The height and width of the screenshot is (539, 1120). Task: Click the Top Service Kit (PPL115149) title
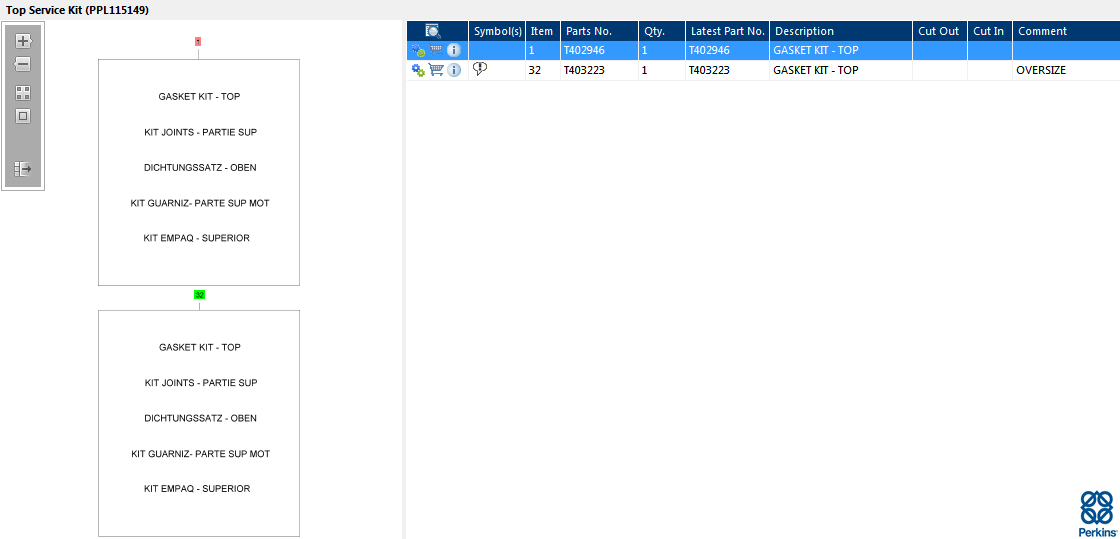click(x=77, y=10)
